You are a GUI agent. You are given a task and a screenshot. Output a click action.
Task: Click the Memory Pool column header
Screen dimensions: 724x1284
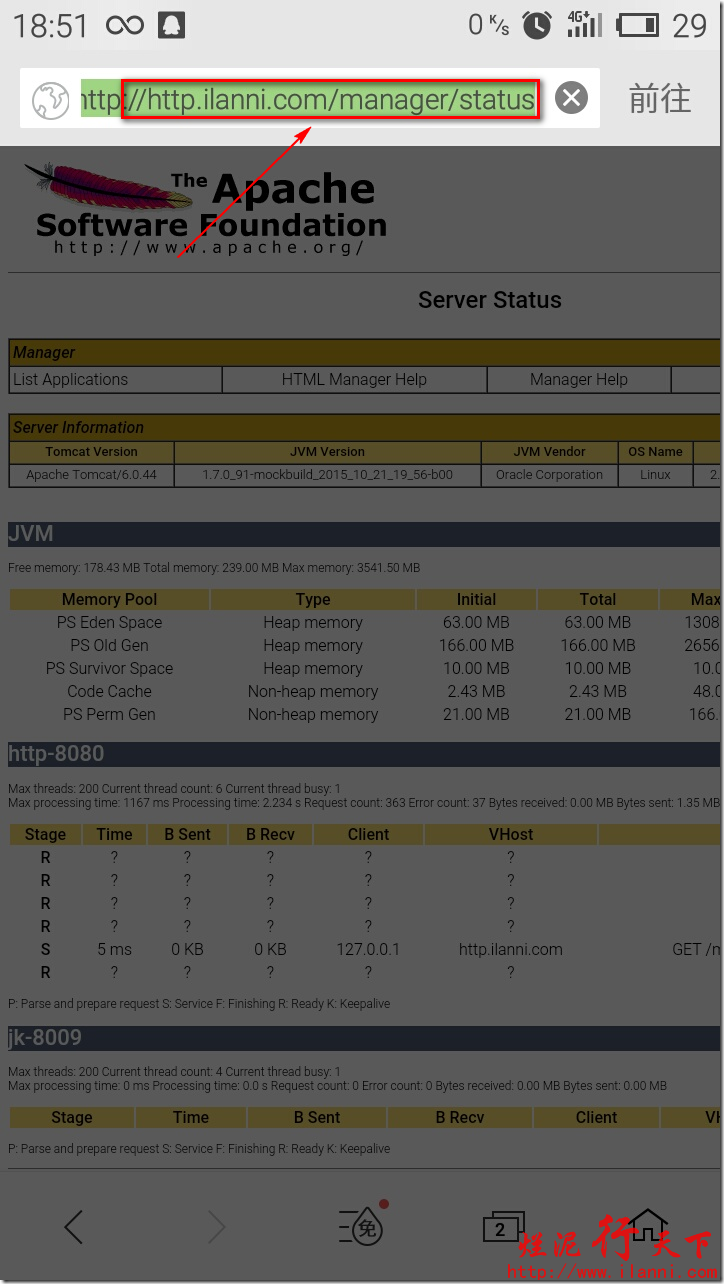pos(110,600)
